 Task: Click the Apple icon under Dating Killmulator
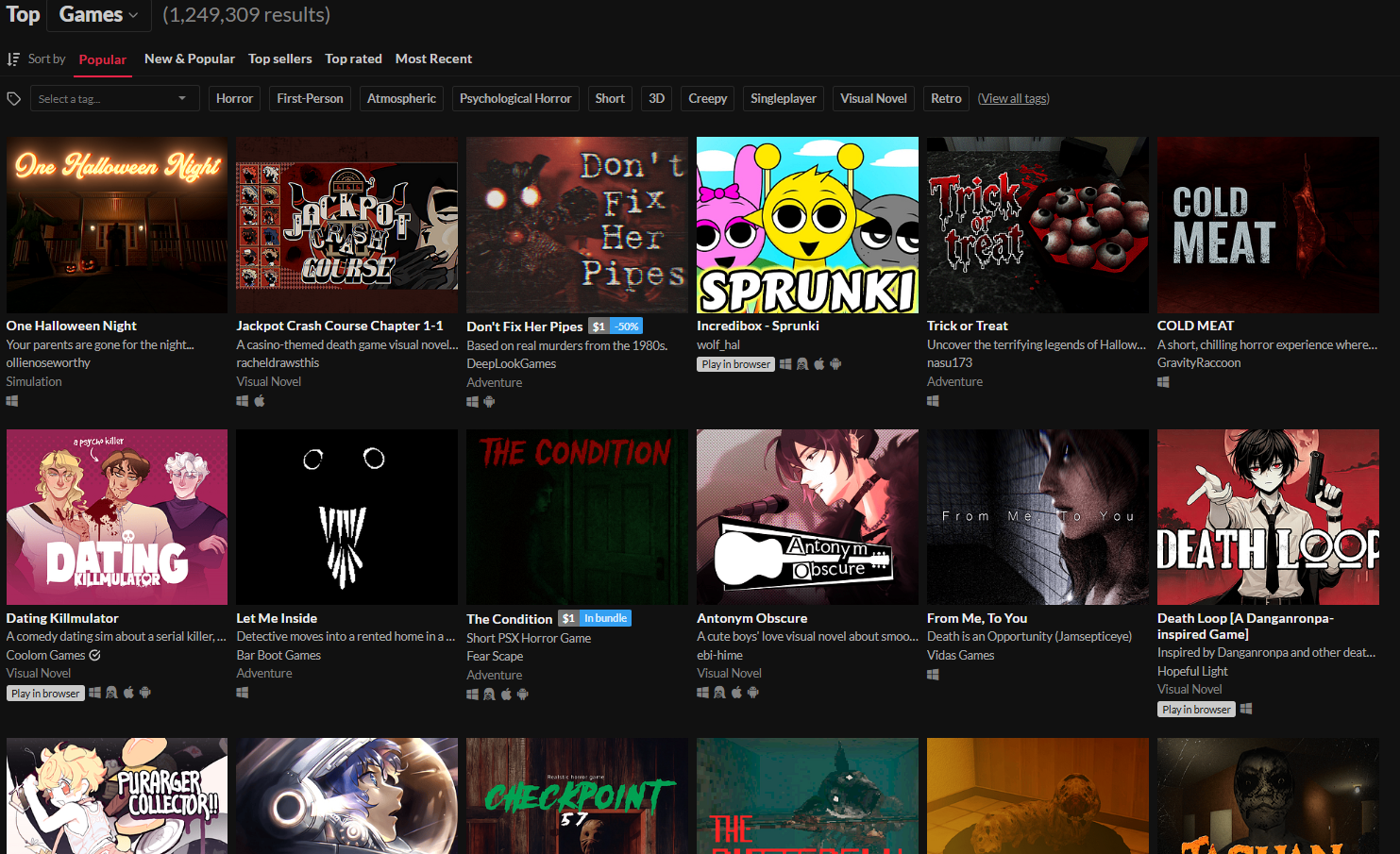click(128, 693)
